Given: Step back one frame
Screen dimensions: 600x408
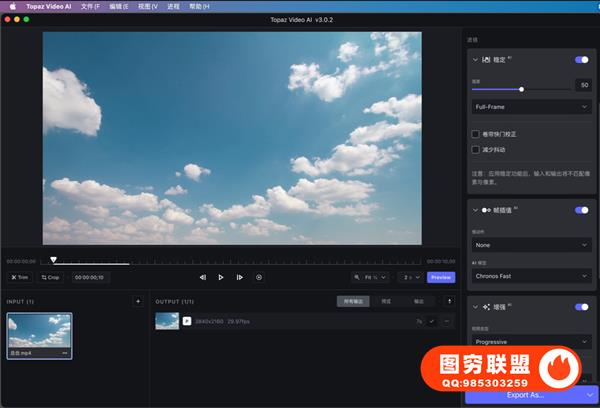Looking at the screenshot, I should point(203,277).
